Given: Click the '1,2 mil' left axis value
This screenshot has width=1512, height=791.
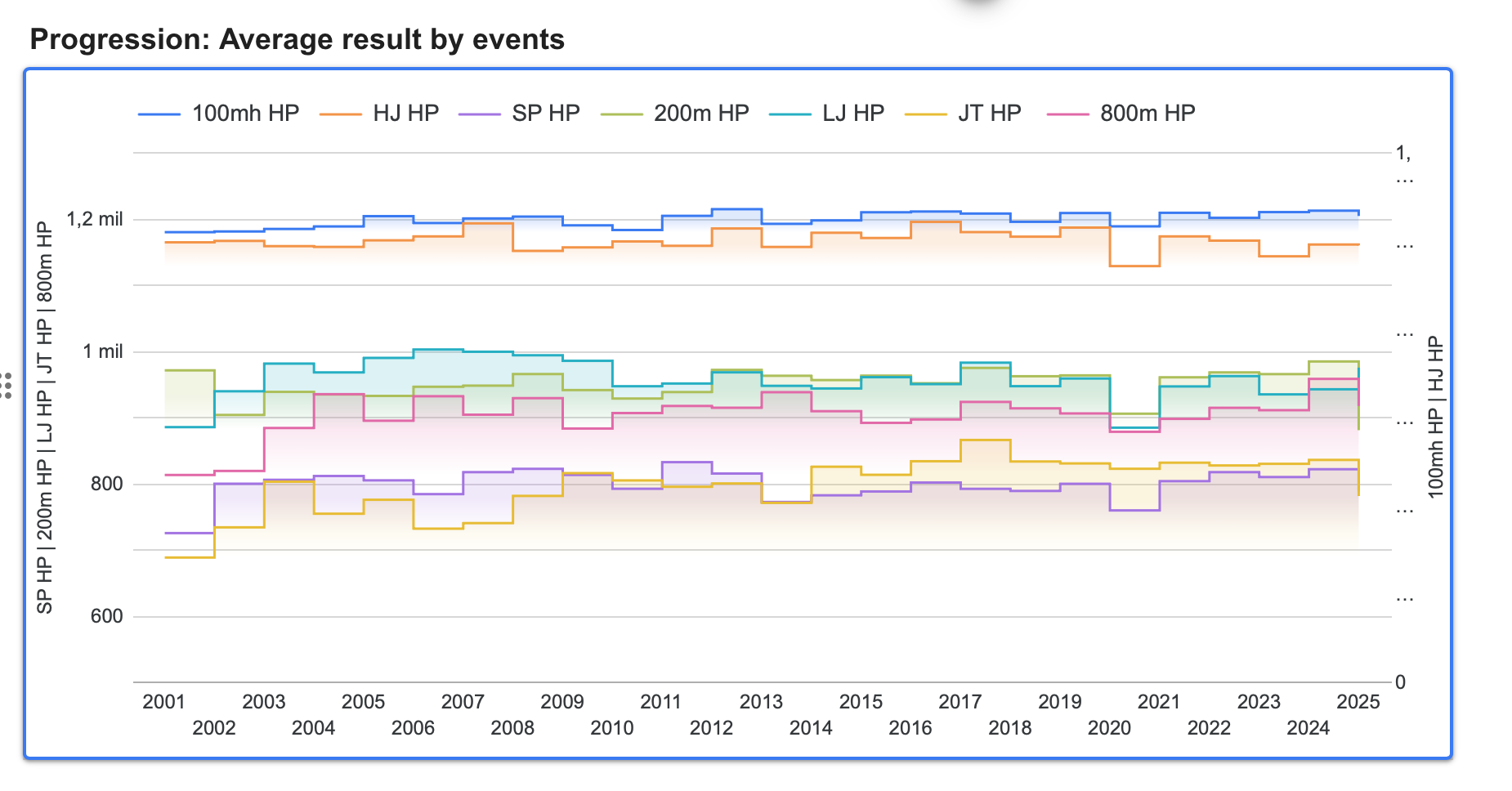Looking at the screenshot, I should click(x=95, y=219).
